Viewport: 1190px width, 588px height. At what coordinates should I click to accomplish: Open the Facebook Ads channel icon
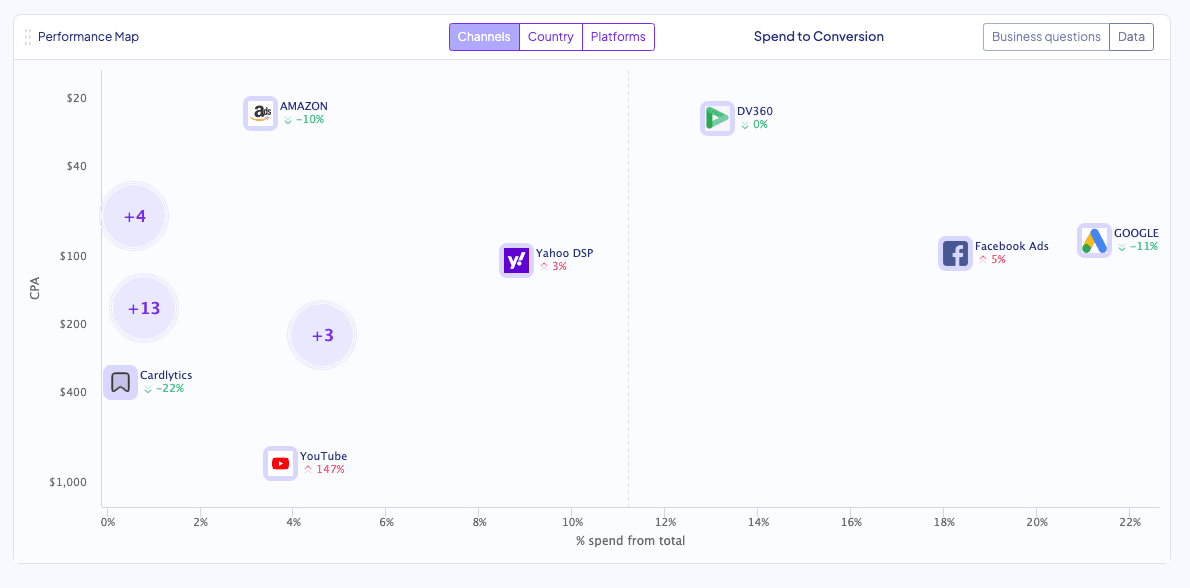[955, 254]
